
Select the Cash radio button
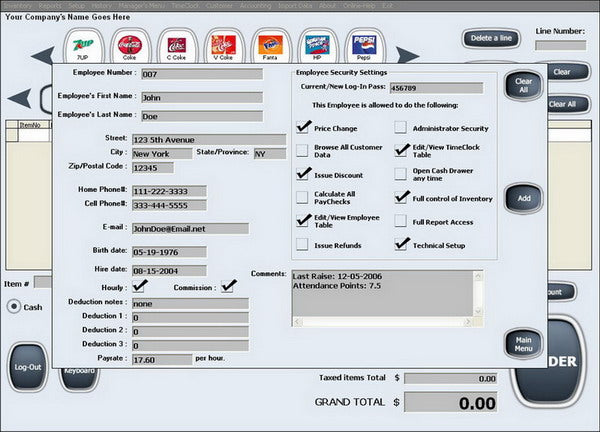[14, 307]
